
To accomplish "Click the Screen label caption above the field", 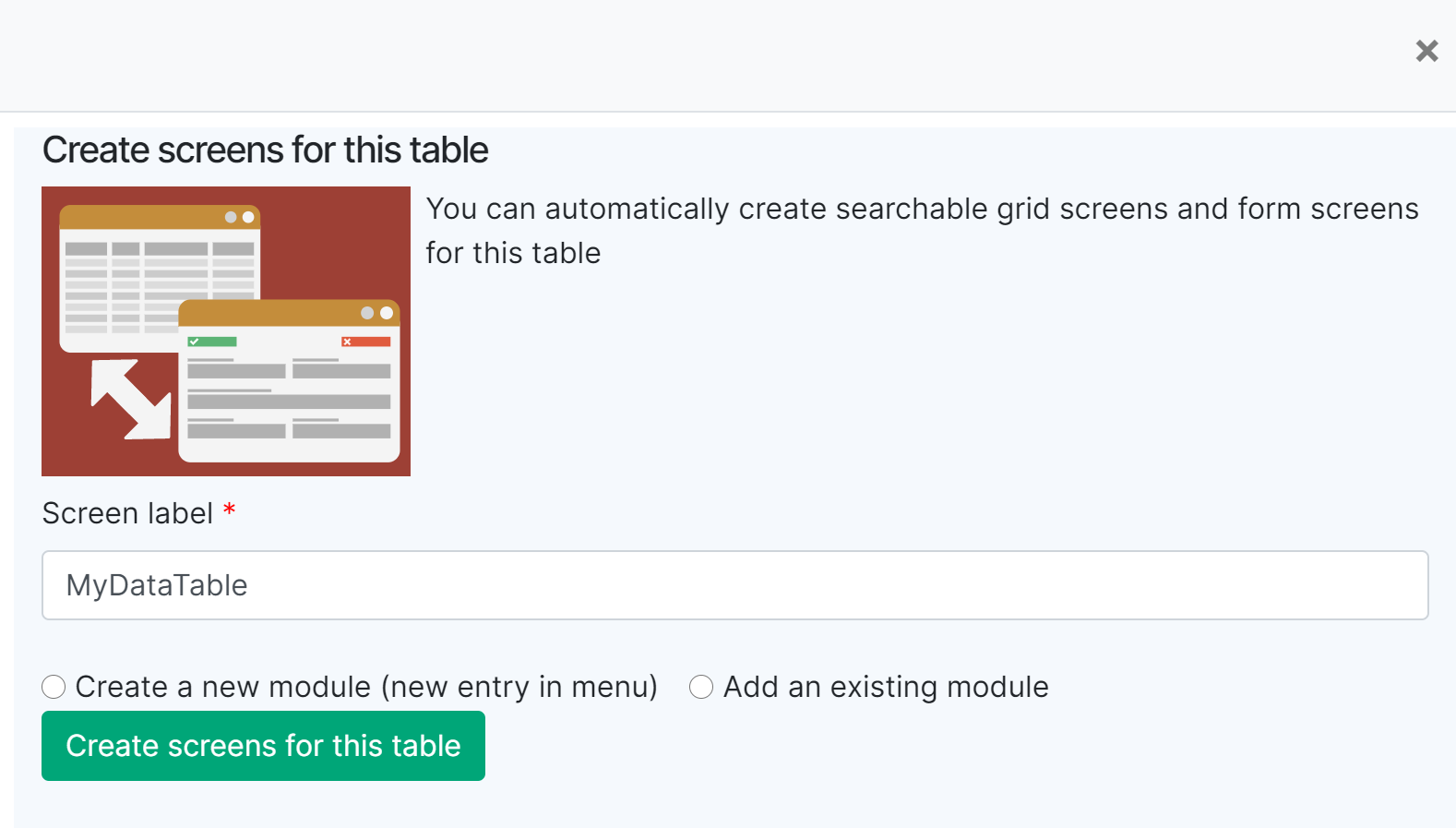I will pyautogui.click(x=127, y=513).
